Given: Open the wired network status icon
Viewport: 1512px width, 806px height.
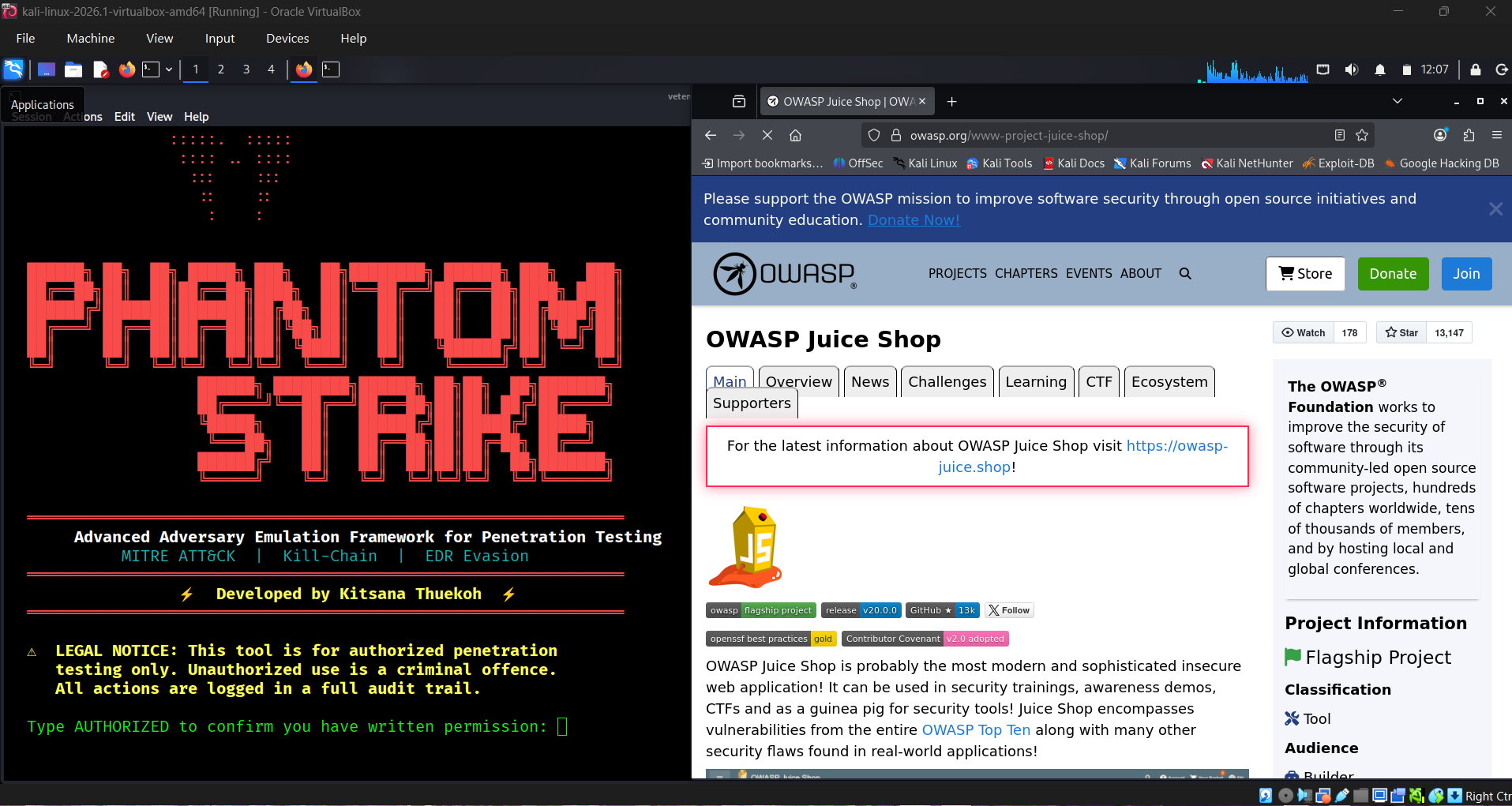Looking at the screenshot, I should coord(1323,69).
